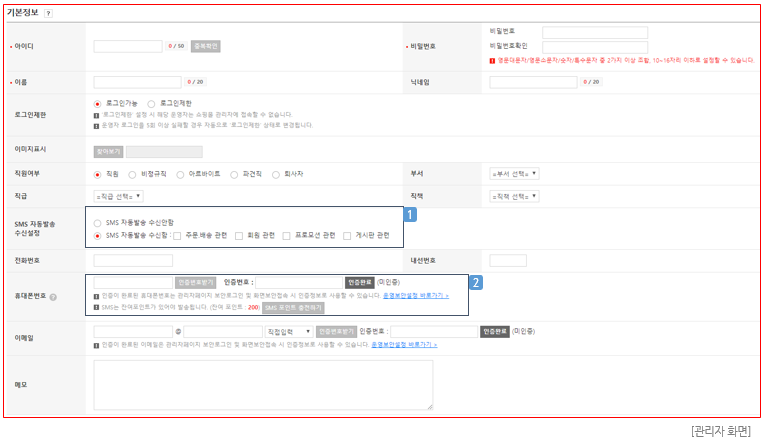This screenshot has width=766, height=443.
Task: Check the 회원 관련 checkbox
Action: [x=239, y=236]
